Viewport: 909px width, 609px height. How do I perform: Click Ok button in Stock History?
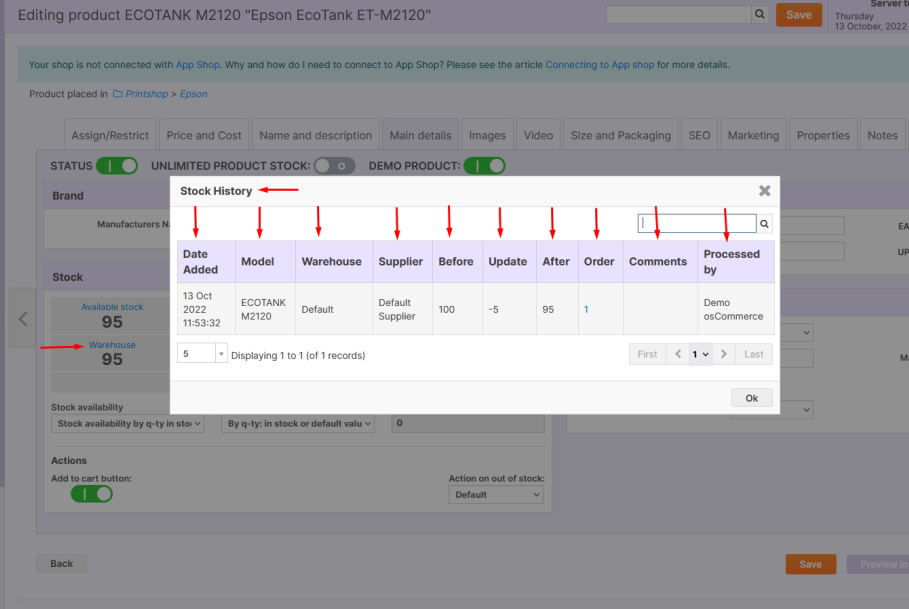[x=751, y=398]
